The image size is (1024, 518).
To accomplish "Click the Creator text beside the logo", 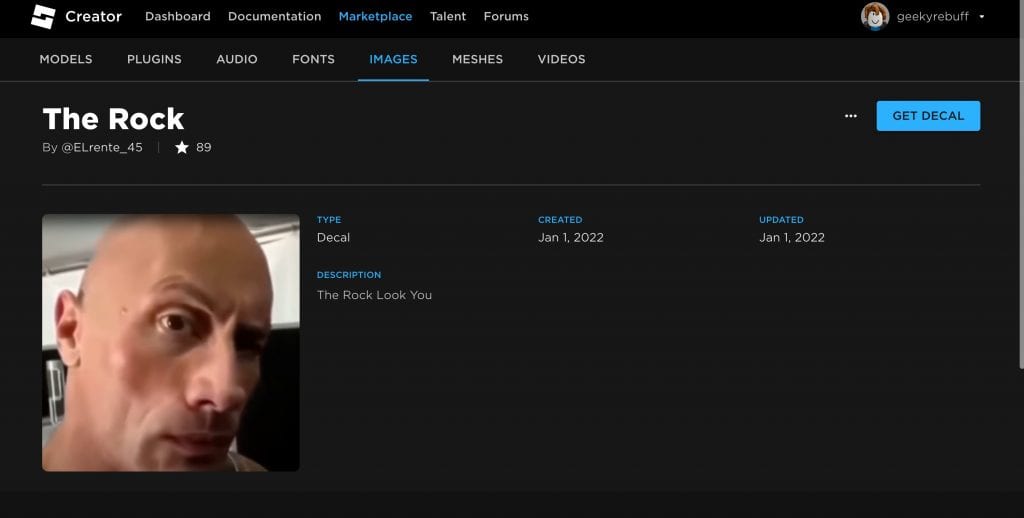I will pyautogui.click(x=93, y=16).
